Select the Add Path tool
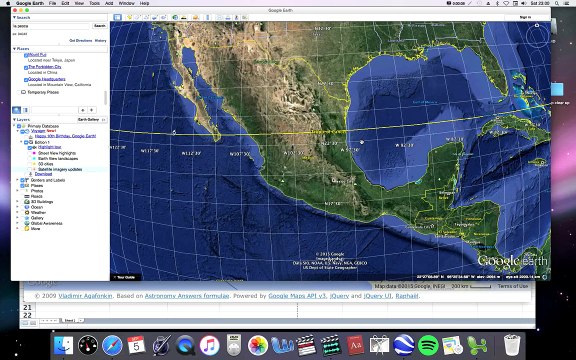 pos(146,17)
